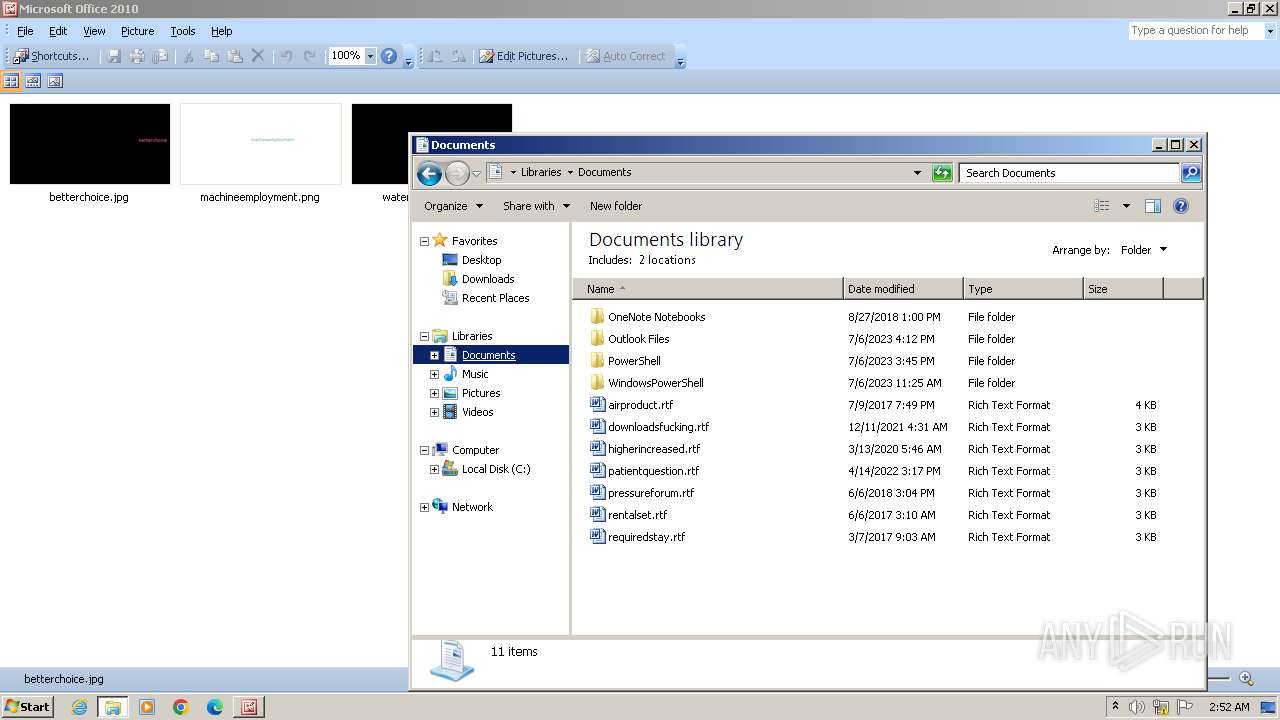
Task: Click the zoom-in magnifier icon in the Picture Manager status bar
Action: pos(1246,679)
